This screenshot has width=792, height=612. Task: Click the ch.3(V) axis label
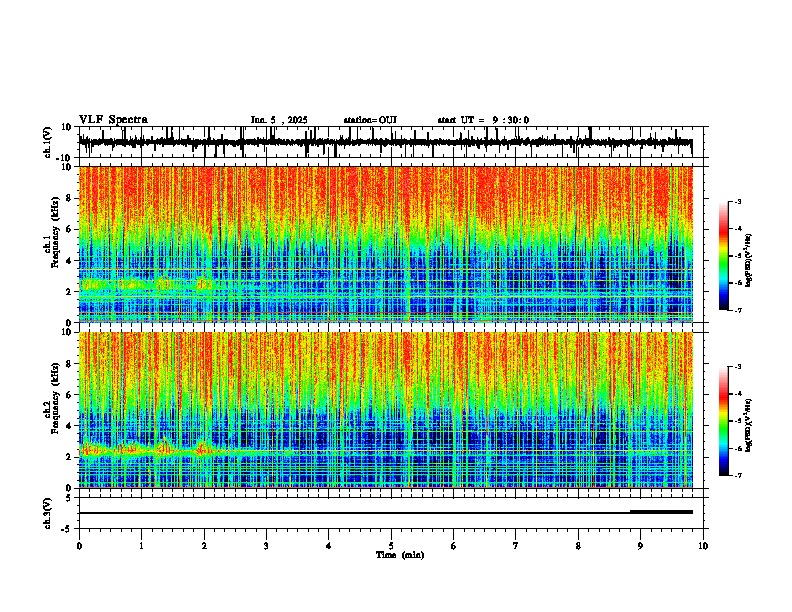[48, 513]
